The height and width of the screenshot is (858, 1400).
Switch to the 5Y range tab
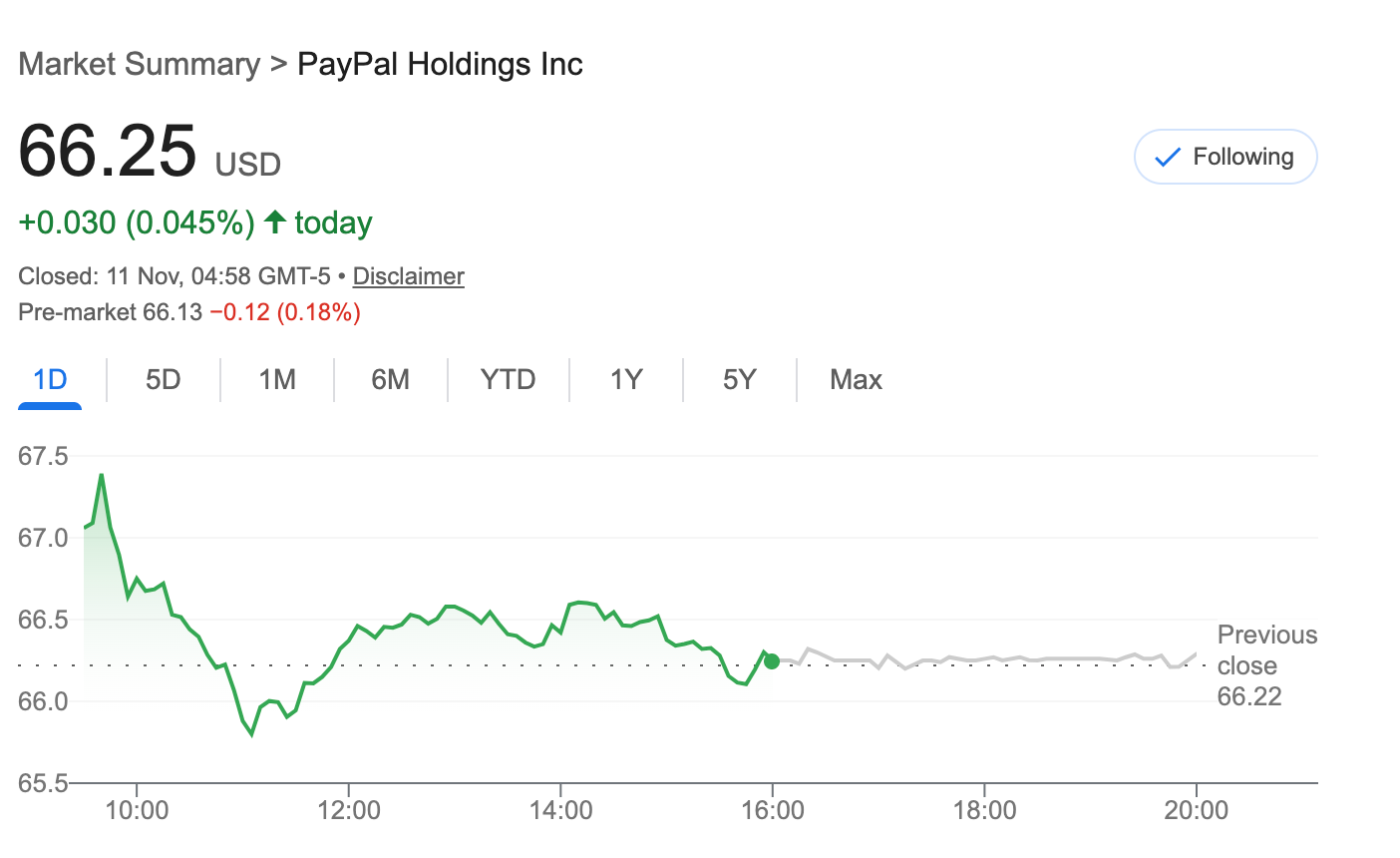pyautogui.click(x=739, y=379)
